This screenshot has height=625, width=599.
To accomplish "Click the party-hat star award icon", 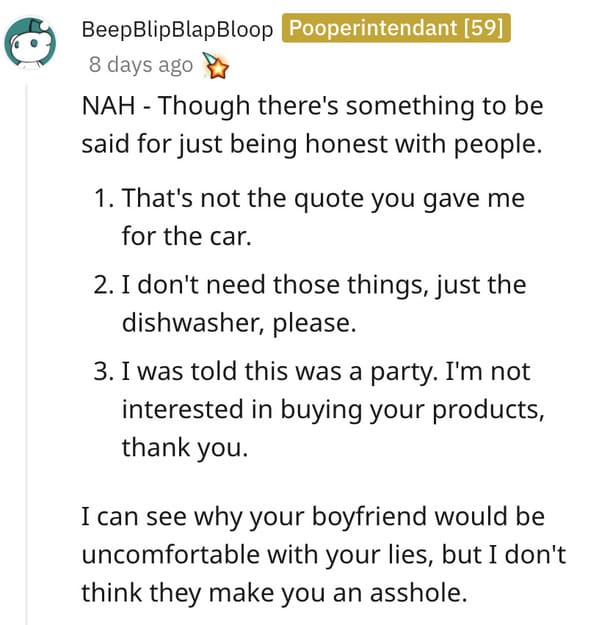I will [216, 65].
